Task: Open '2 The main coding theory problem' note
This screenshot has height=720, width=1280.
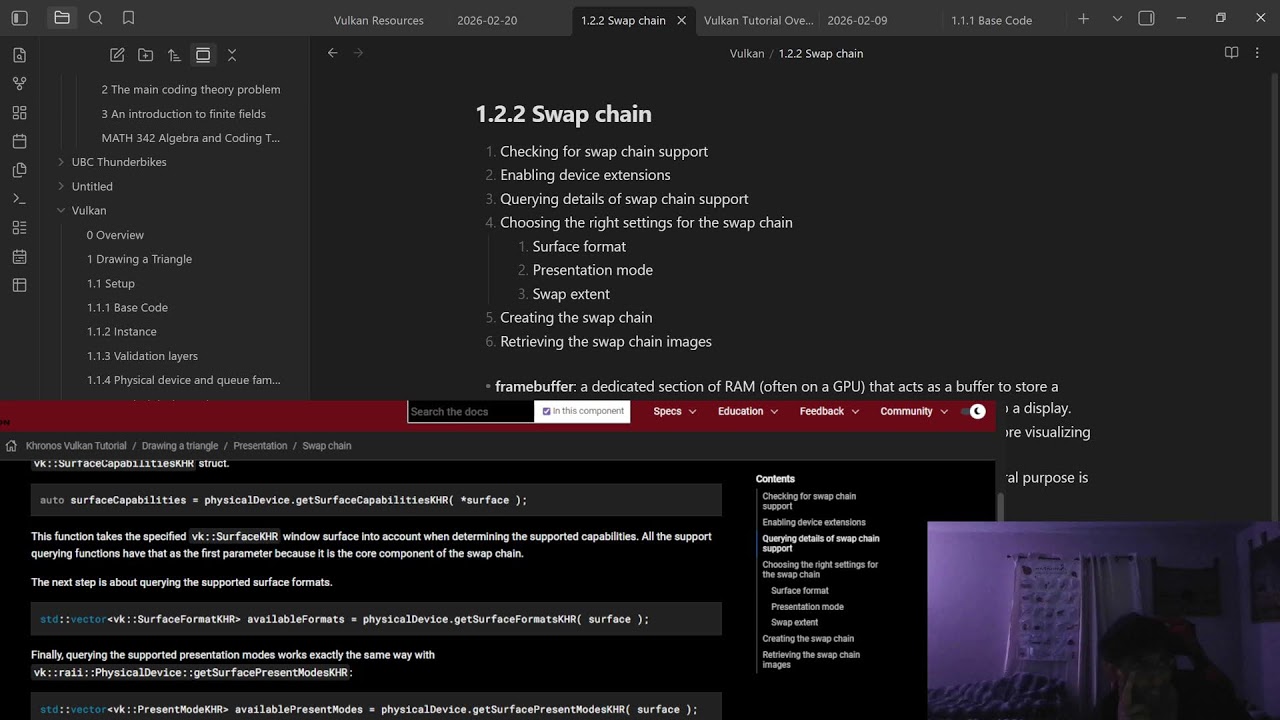Action: pyautogui.click(x=190, y=89)
